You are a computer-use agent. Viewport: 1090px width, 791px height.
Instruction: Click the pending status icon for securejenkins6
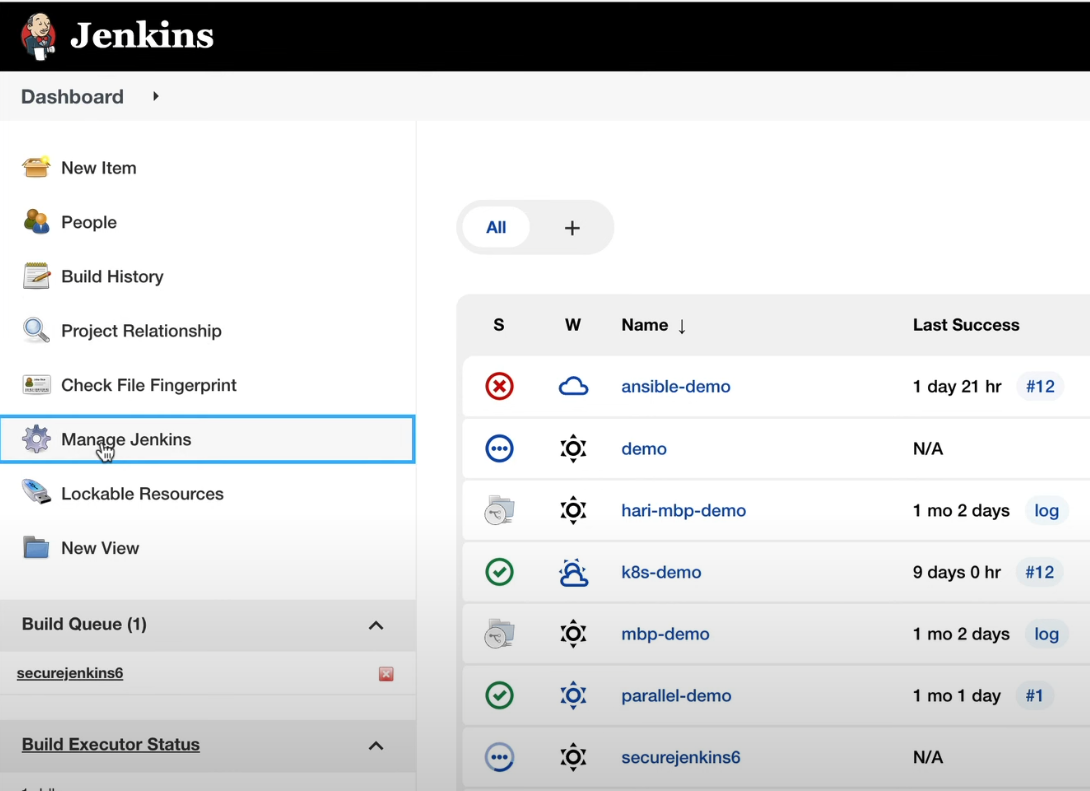click(x=499, y=757)
